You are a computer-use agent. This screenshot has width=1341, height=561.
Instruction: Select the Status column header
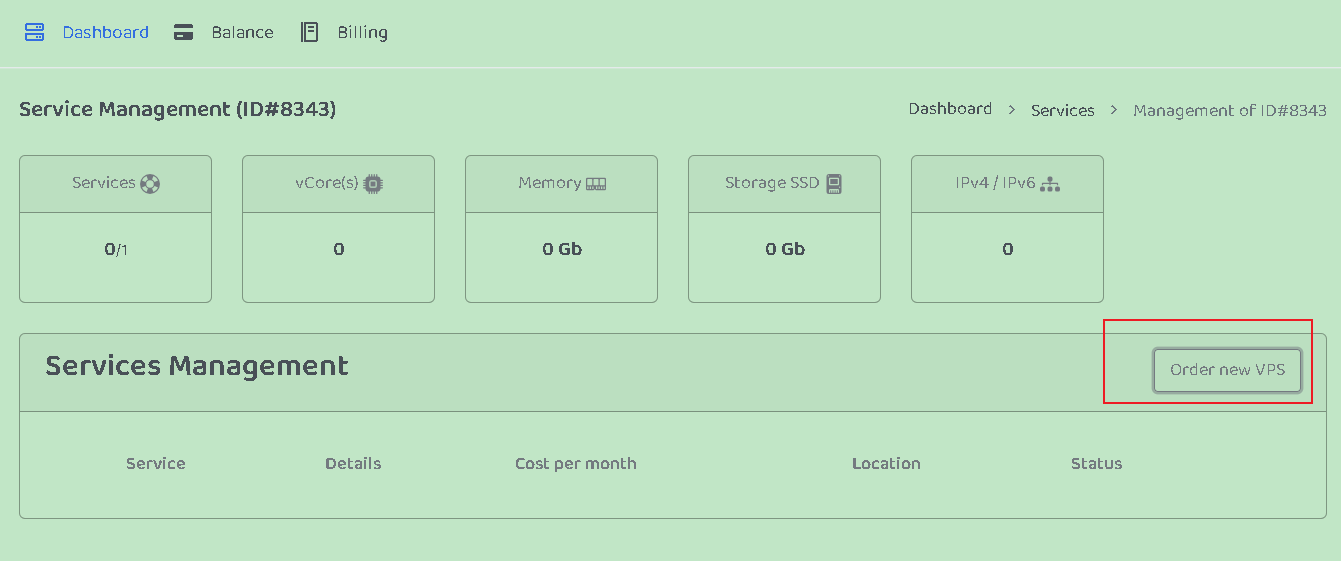point(1096,463)
